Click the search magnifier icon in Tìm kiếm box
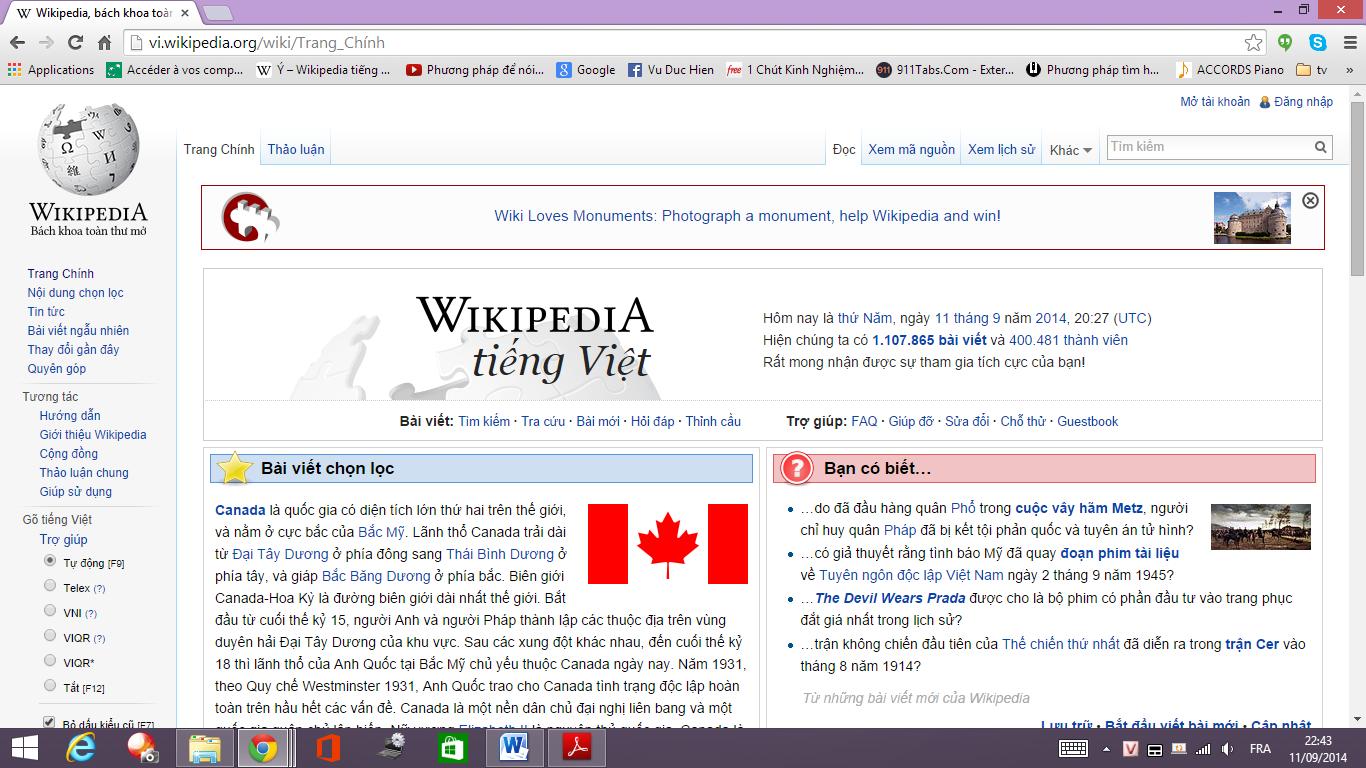Image resolution: width=1366 pixels, height=768 pixels. [x=1322, y=147]
